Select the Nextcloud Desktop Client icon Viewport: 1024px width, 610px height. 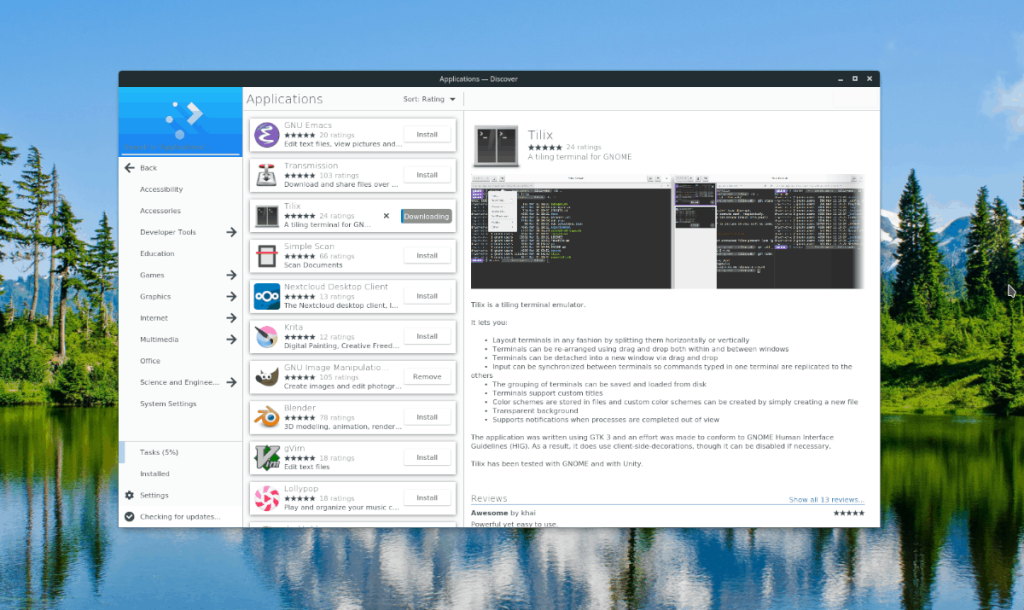point(266,295)
